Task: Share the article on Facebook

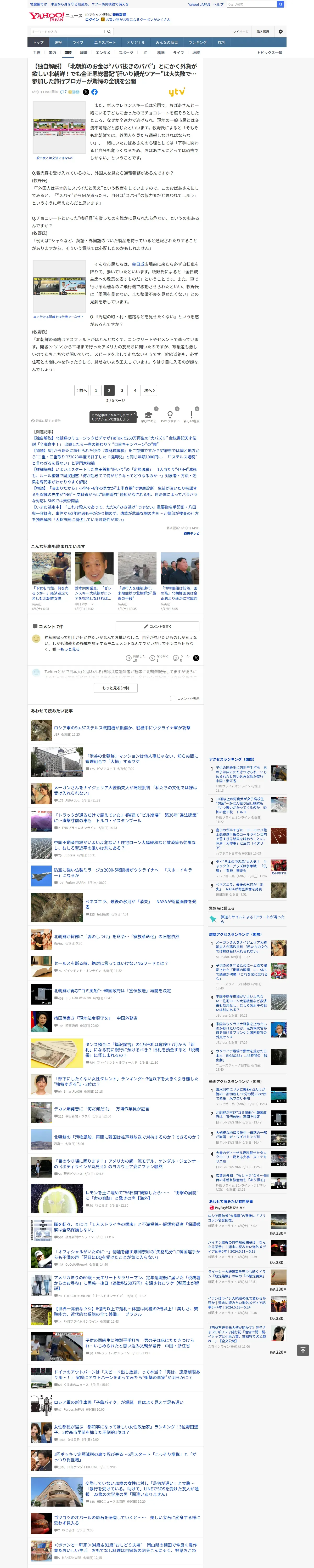Action: click(94, 92)
